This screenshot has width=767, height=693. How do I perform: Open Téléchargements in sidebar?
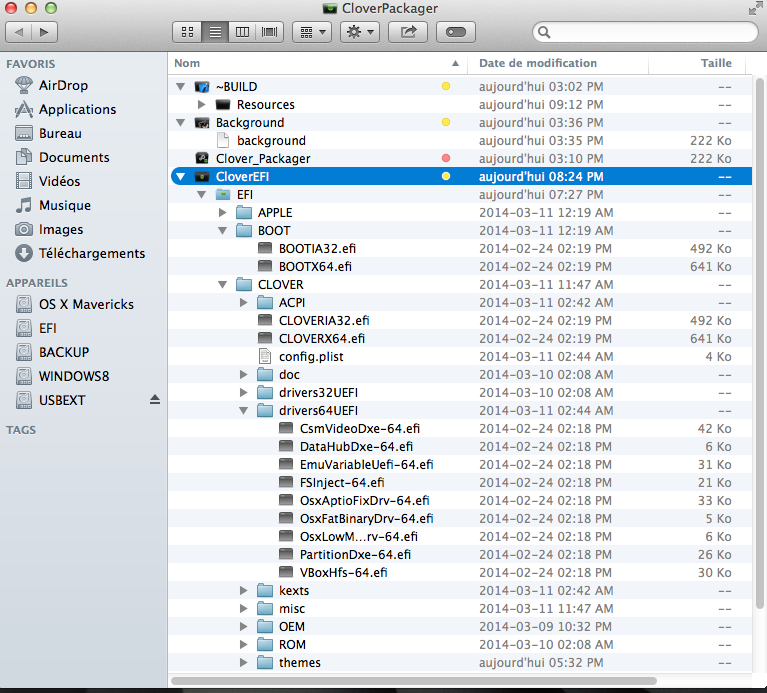[80, 253]
